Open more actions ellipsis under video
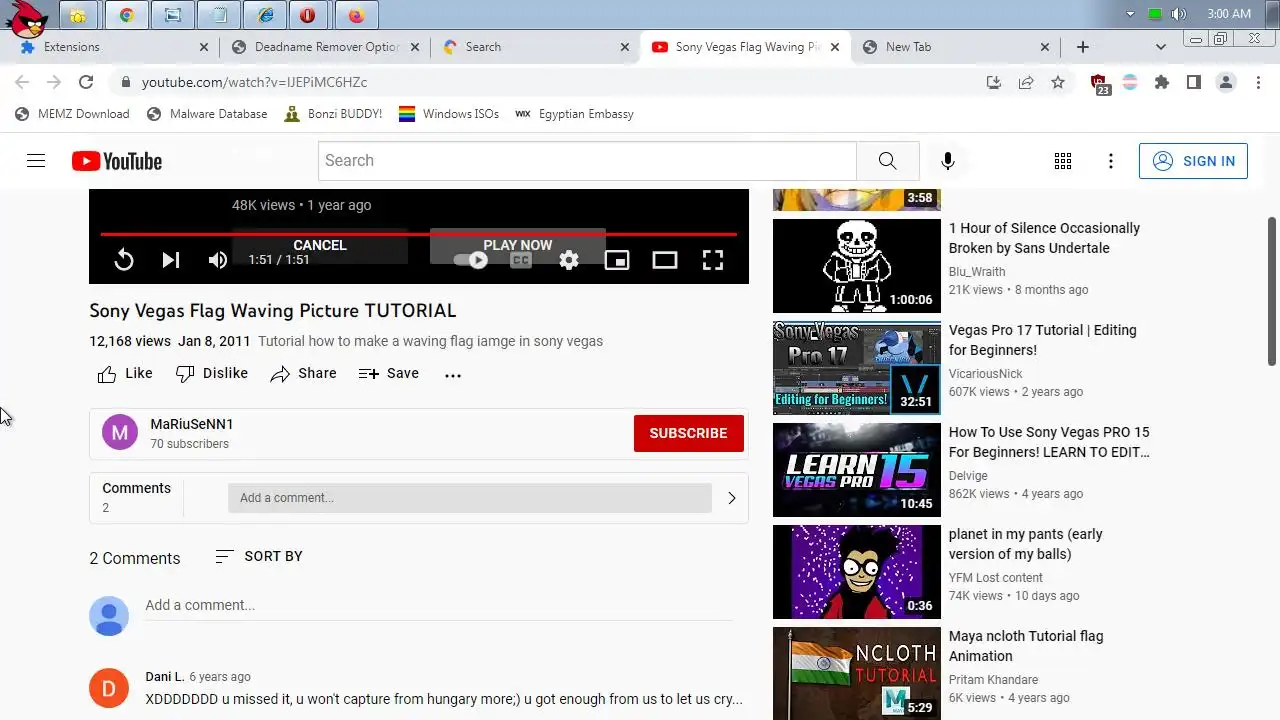 click(453, 375)
